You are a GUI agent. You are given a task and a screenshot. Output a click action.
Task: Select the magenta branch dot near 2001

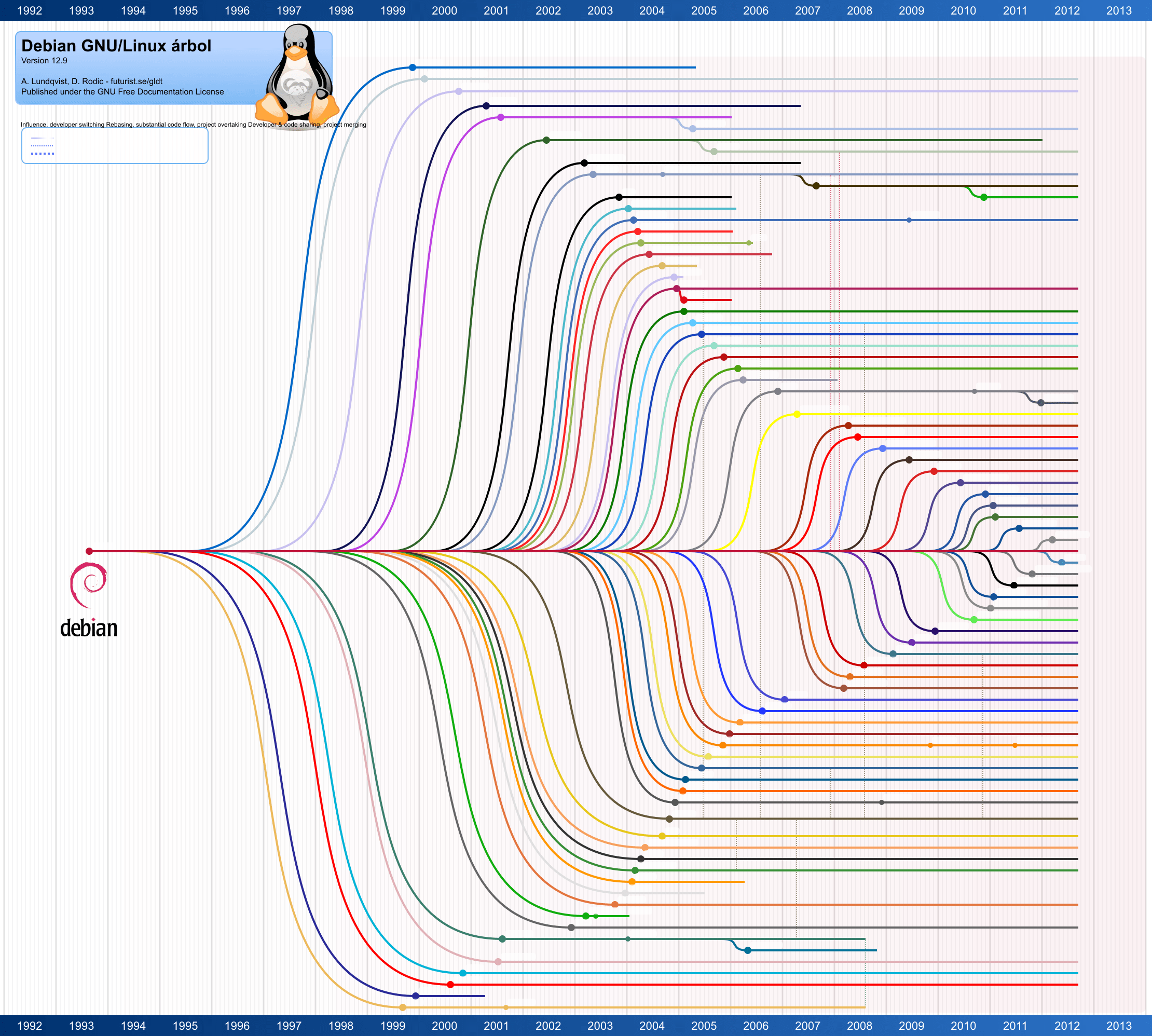(x=500, y=117)
